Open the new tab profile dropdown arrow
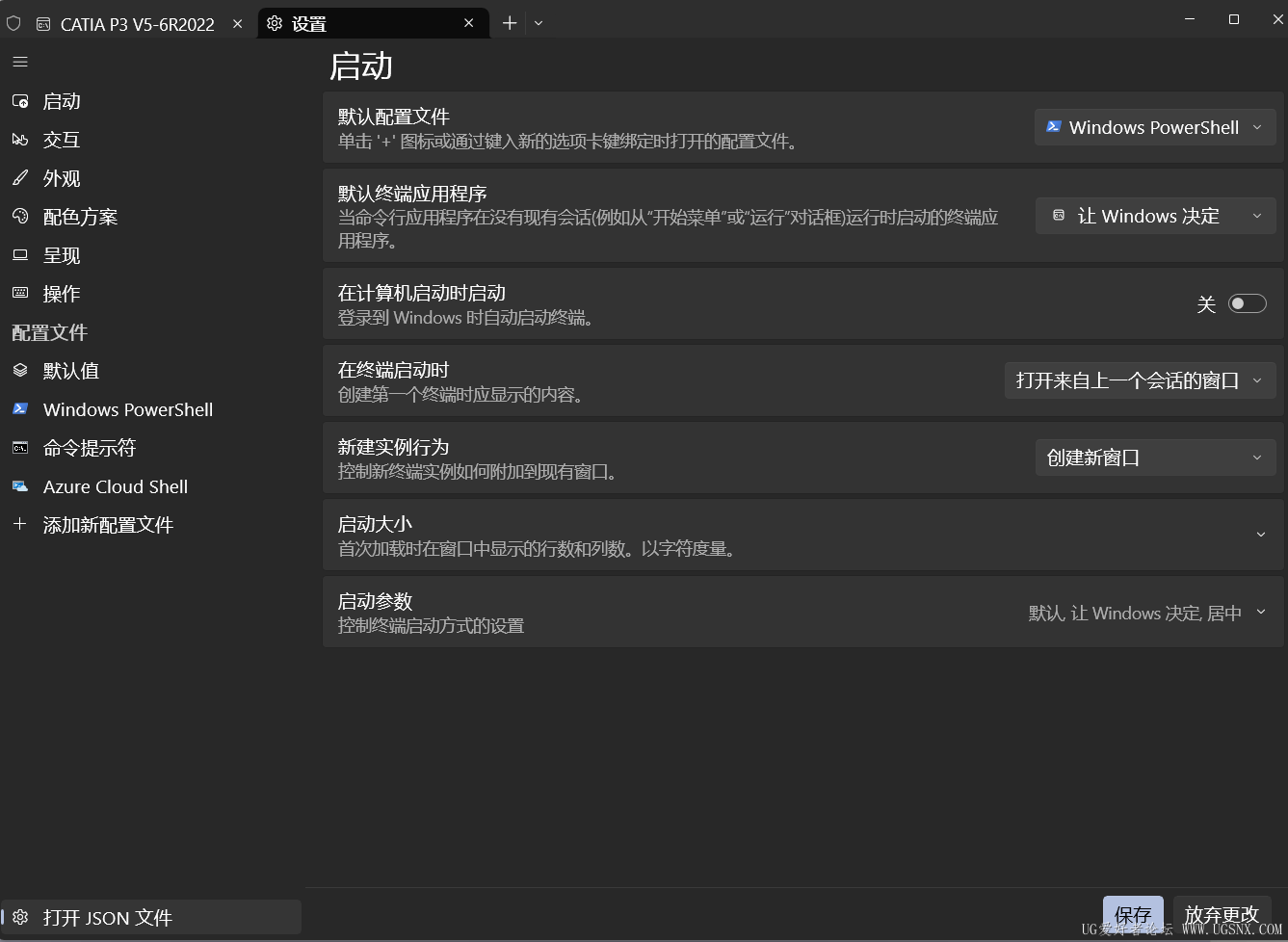Screen dimensions: 1288x942 tap(539, 23)
